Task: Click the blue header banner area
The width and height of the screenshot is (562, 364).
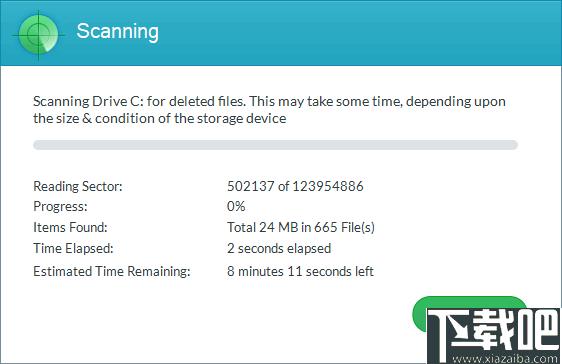Action: coord(281,33)
